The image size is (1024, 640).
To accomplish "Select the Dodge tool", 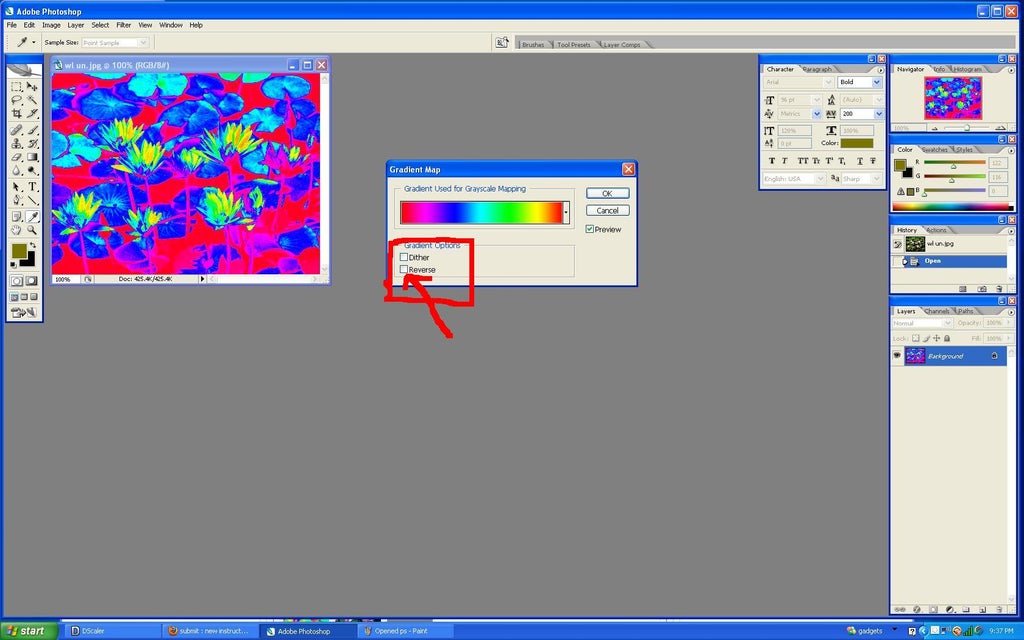I will pos(32,170).
